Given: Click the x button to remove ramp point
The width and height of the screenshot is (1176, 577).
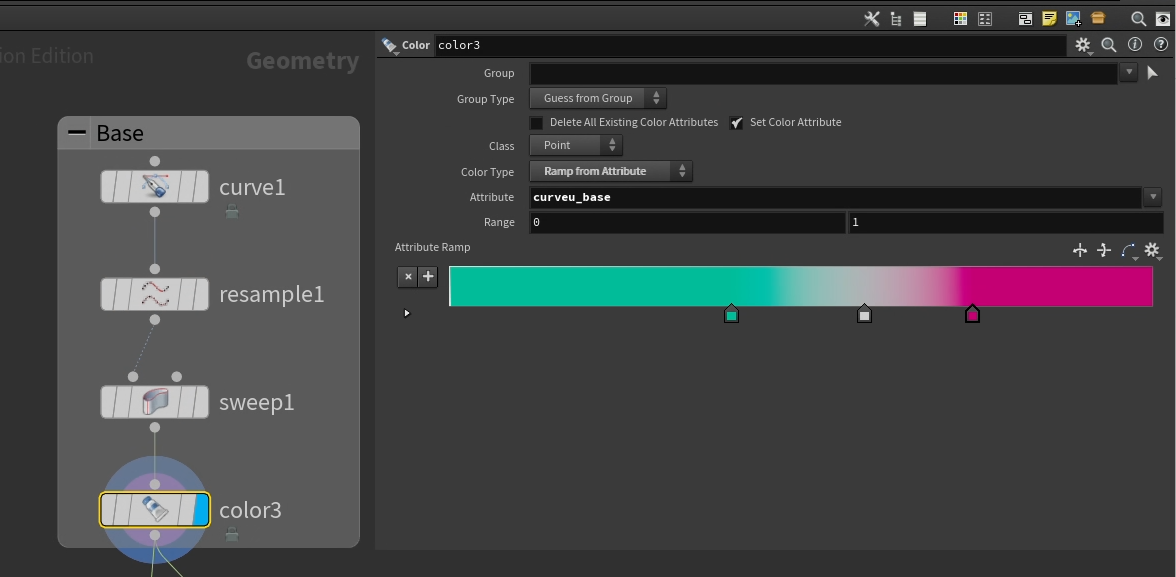Looking at the screenshot, I should [408, 277].
